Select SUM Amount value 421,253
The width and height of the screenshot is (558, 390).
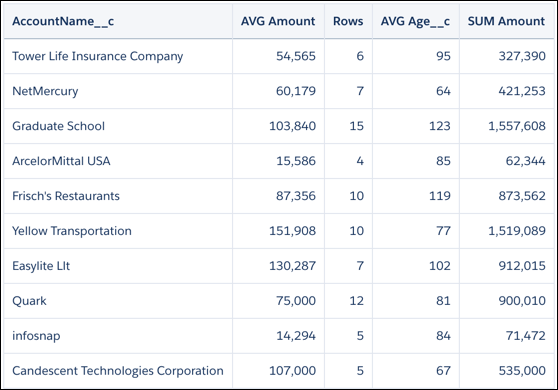[x=522, y=91]
